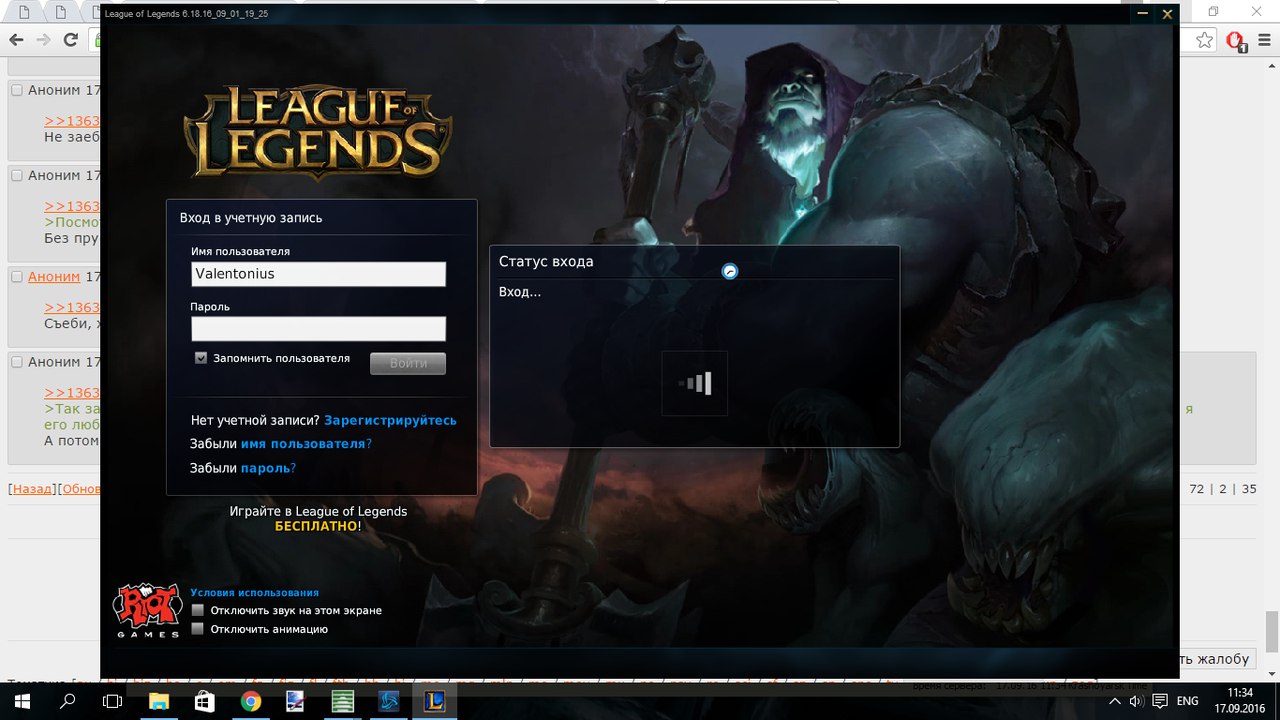The width and height of the screenshot is (1280, 720).
Task: Click the League of Legends taskbar icon
Action: click(x=435, y=701)
